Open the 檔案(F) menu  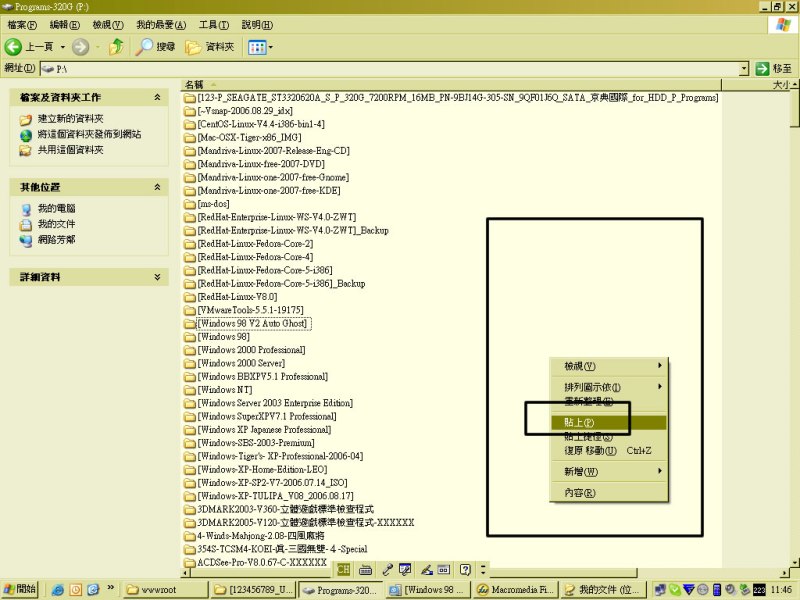[22, 24]
